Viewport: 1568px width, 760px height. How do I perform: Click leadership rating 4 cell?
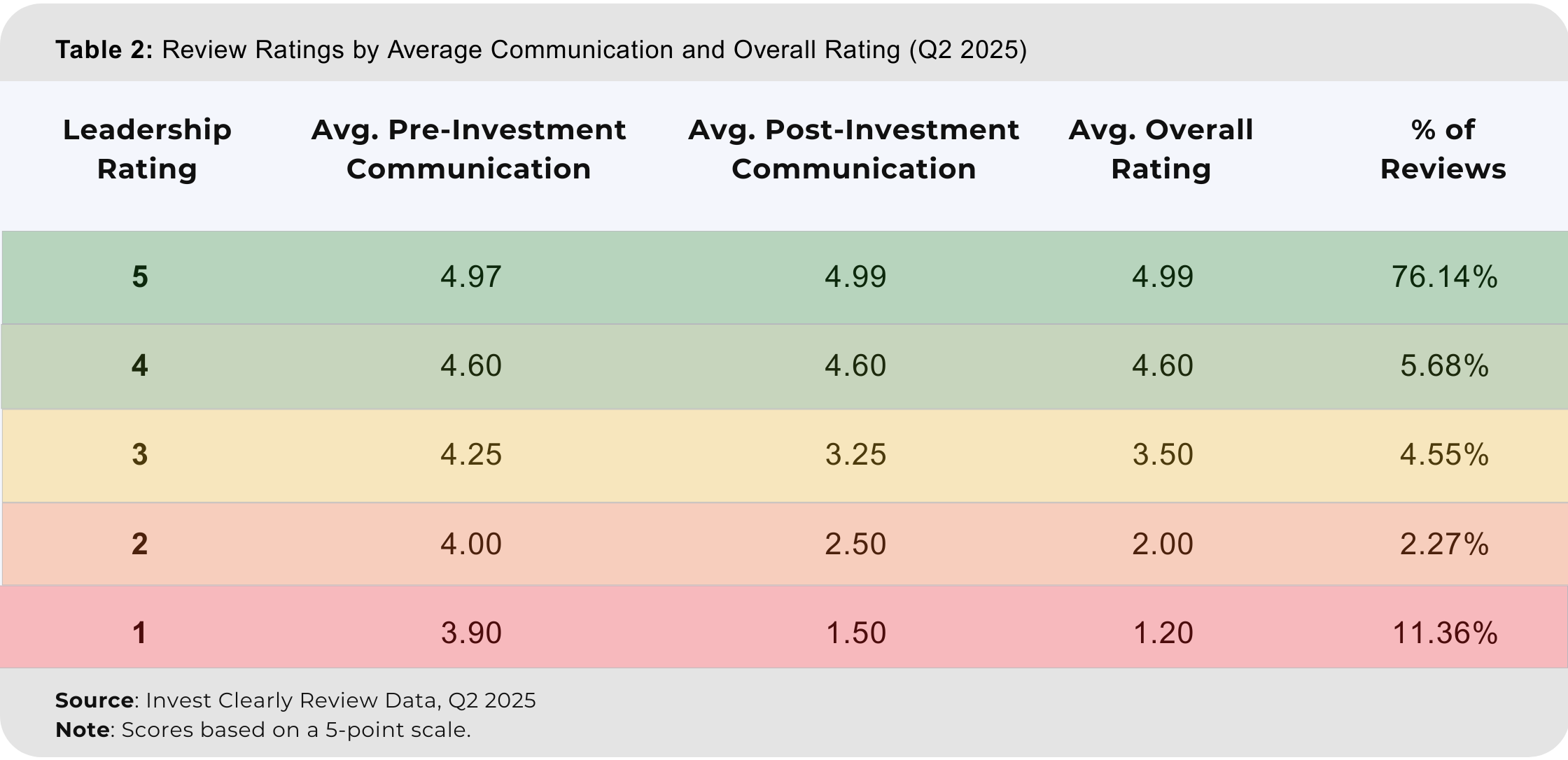pyautogui.click(x=140, y=366)
